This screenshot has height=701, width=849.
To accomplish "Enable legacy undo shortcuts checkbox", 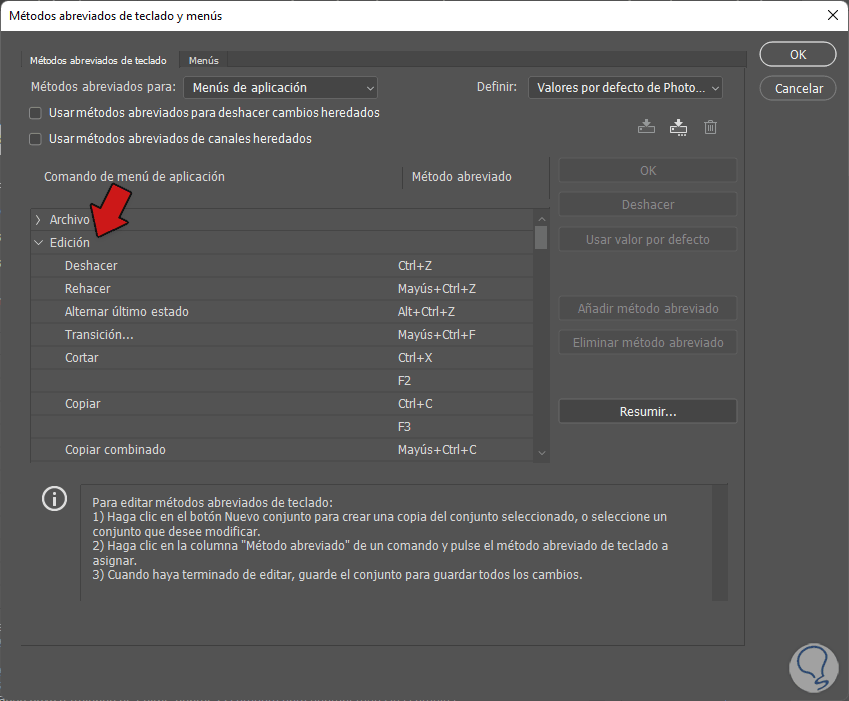I will 35,113.
